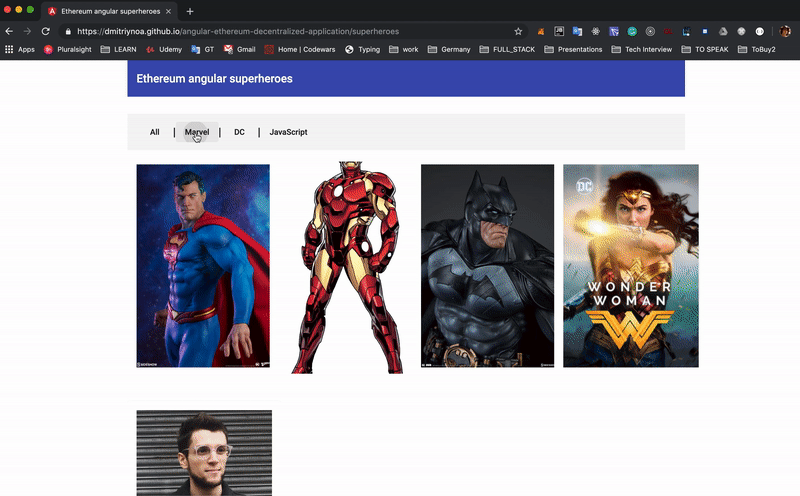Open the Iron Man hero card
Image resolution: width=800 pixels, height=496 pixels.
click(347, 267)
